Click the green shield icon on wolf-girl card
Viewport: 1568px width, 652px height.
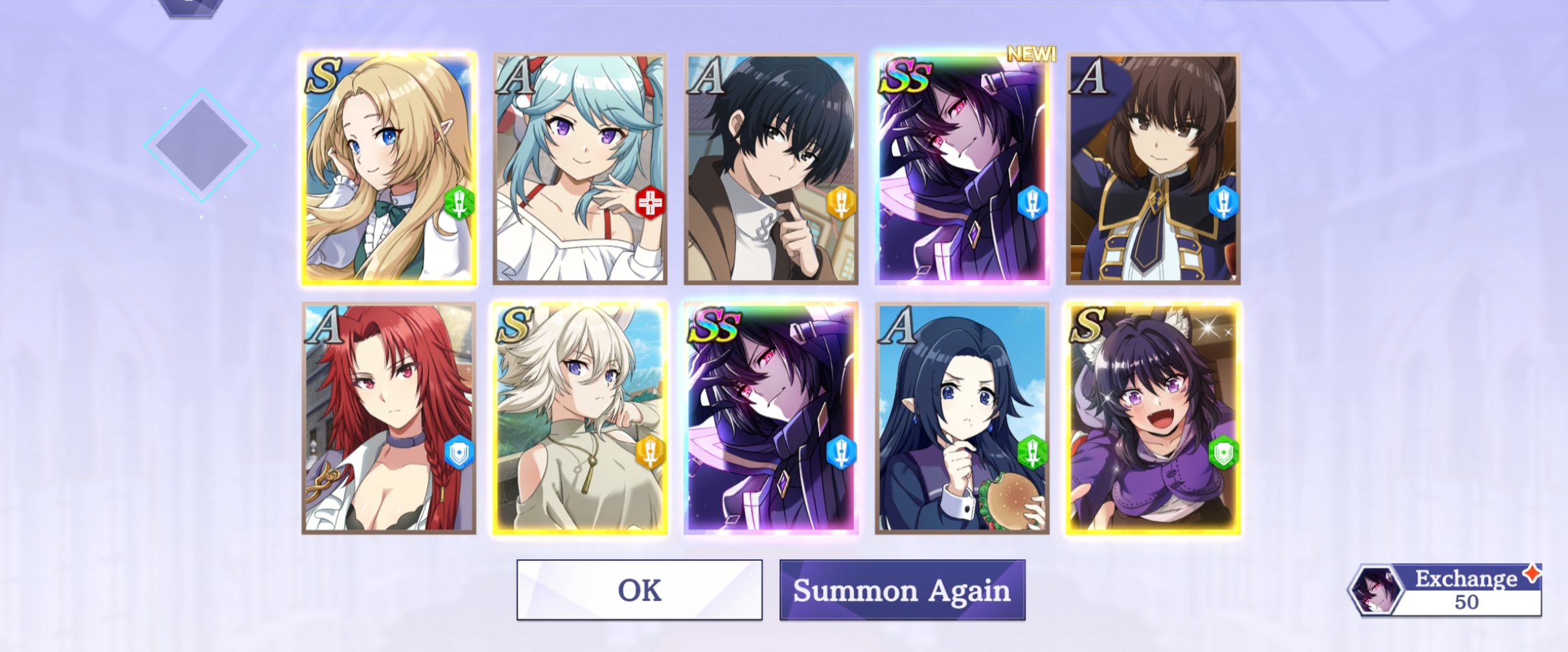(1223, 452)
